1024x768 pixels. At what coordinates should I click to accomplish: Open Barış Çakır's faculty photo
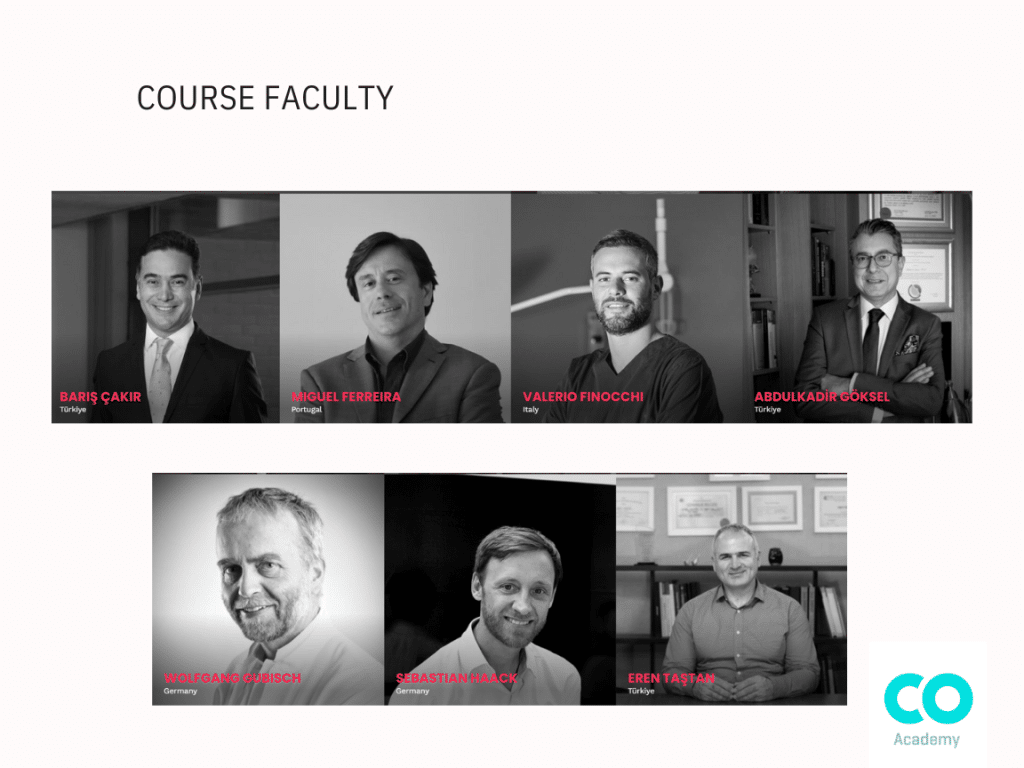(x=166, y=307)
